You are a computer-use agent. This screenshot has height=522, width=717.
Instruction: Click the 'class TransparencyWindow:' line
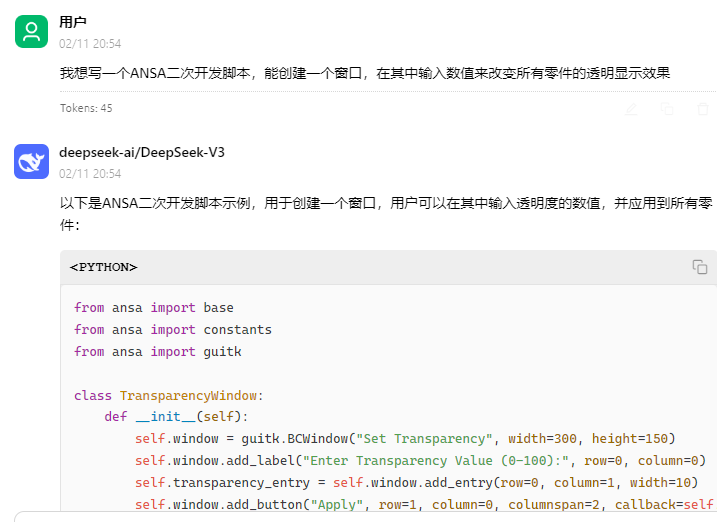169,395
